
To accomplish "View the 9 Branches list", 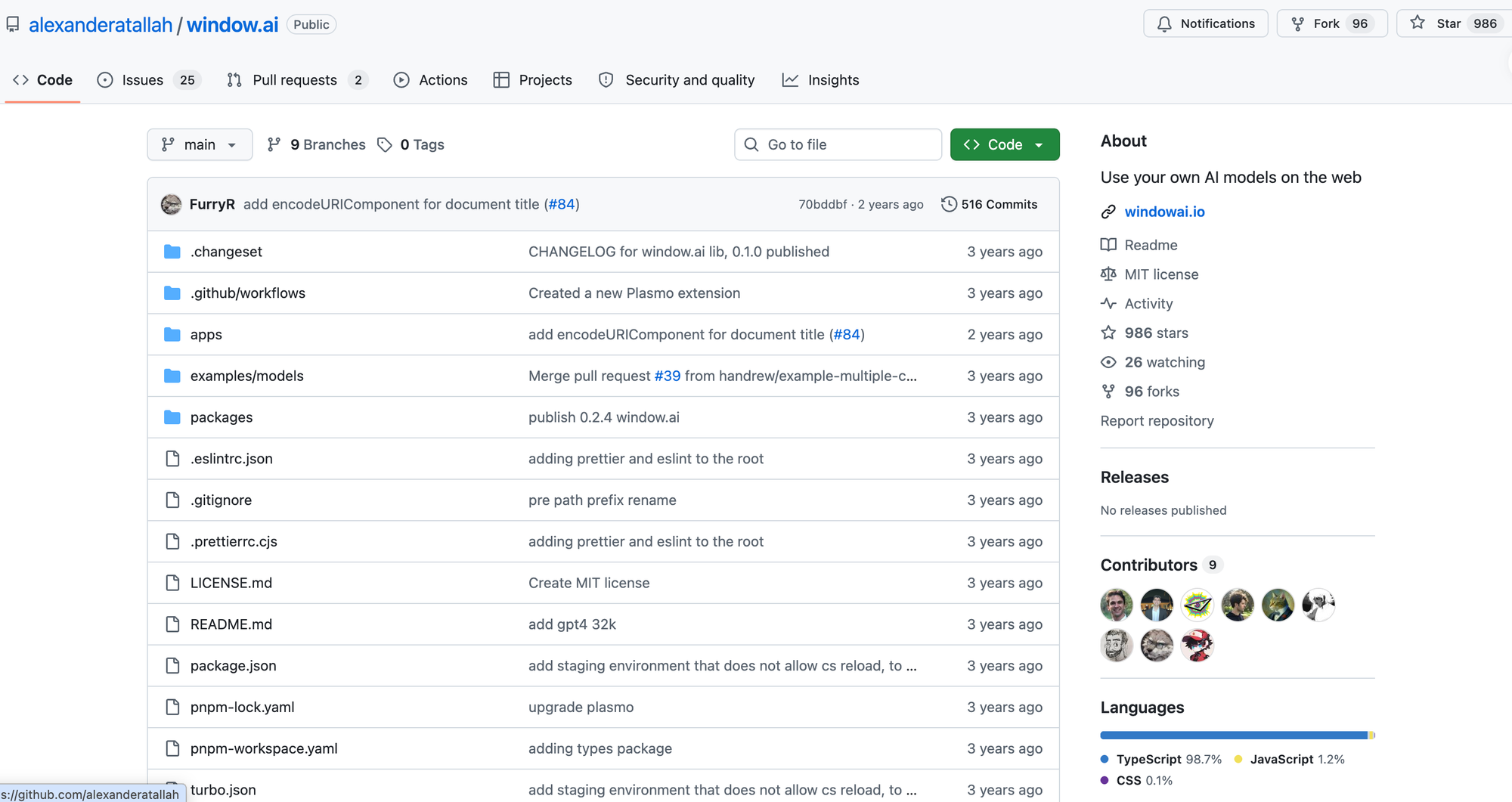I will click(x=317, y=144).
